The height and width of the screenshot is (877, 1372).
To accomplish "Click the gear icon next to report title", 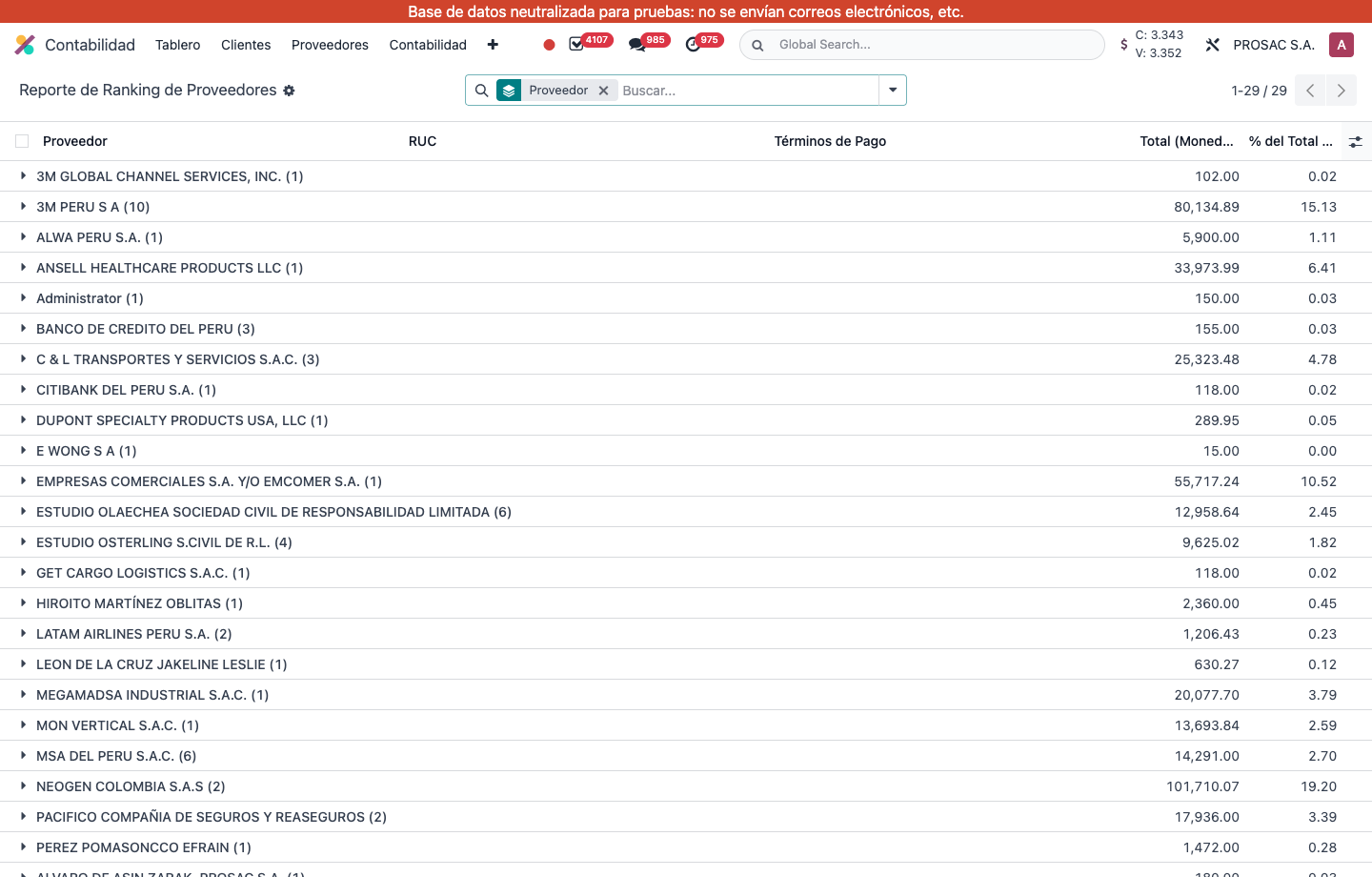I will [289, 91].
